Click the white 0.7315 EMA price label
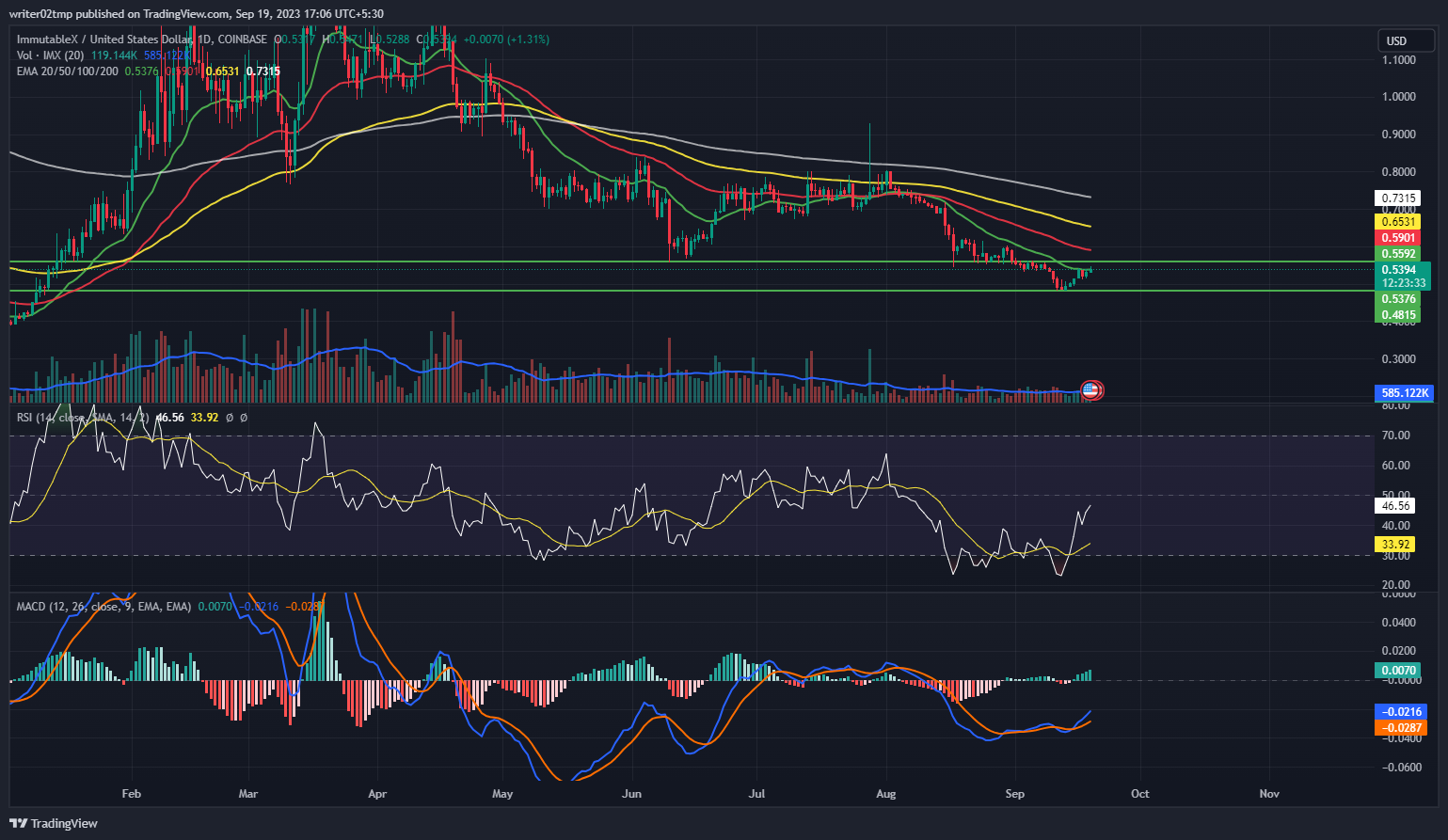The height and width of the screenshot is (840, 1448). point(1397,198)
